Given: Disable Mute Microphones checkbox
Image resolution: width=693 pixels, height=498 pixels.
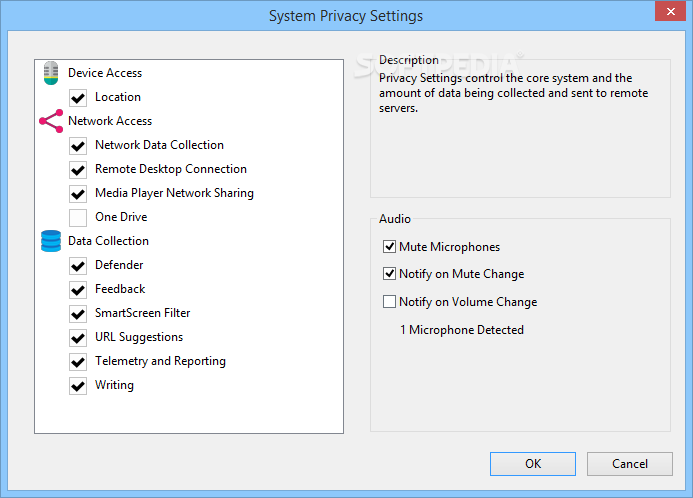Looking at the screenshot, I should (389, 247).
